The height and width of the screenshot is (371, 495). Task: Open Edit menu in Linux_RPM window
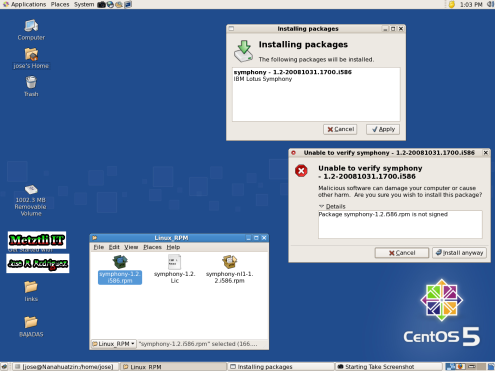click(x=114, y=247)
